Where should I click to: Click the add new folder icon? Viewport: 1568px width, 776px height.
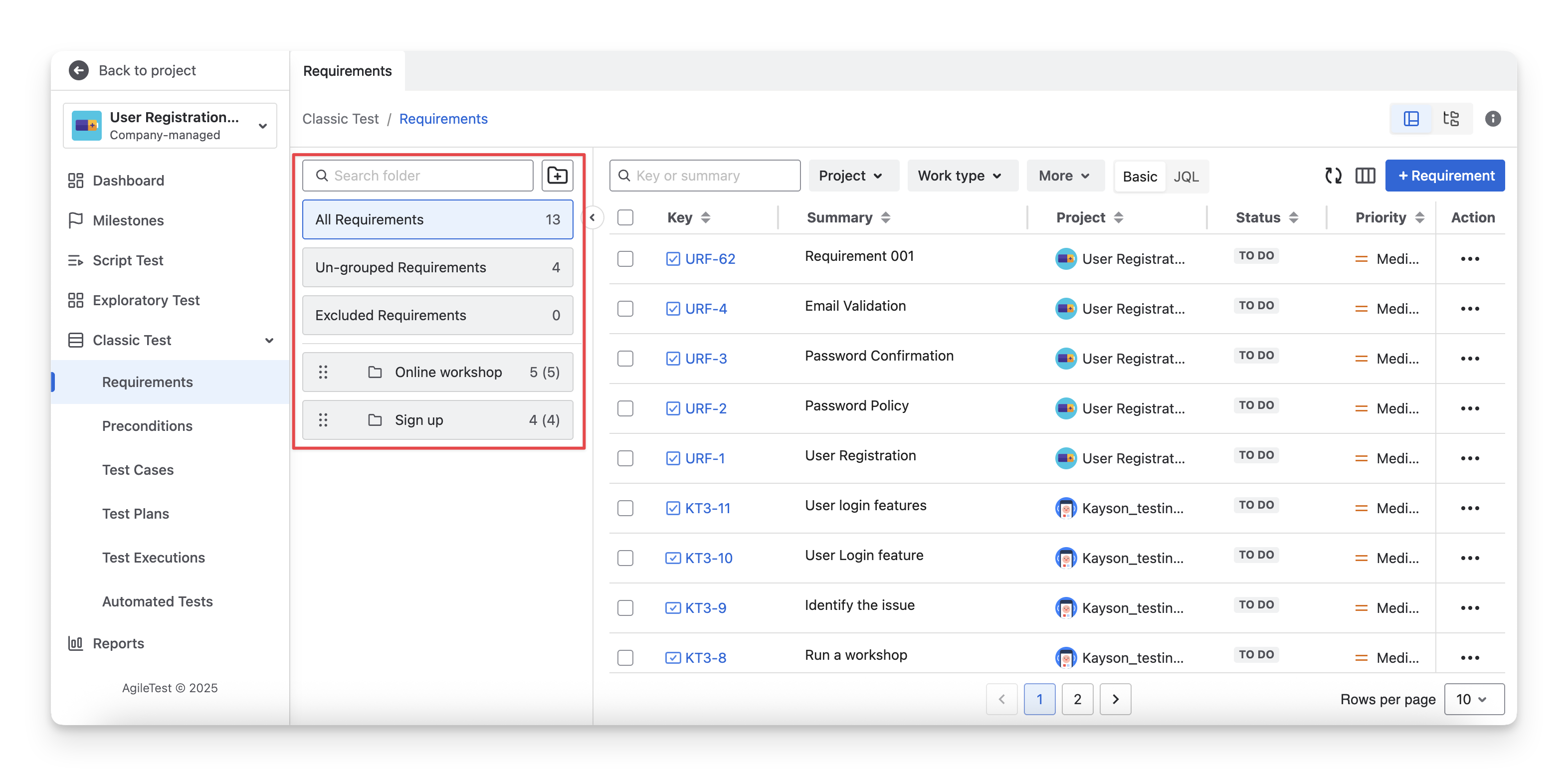[x=557, y=175]
